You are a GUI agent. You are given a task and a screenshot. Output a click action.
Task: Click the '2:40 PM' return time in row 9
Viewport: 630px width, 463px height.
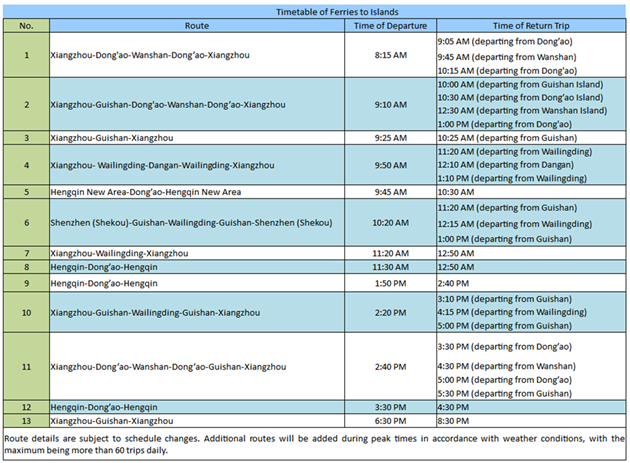pyautogui.click(x=453, y=283)
